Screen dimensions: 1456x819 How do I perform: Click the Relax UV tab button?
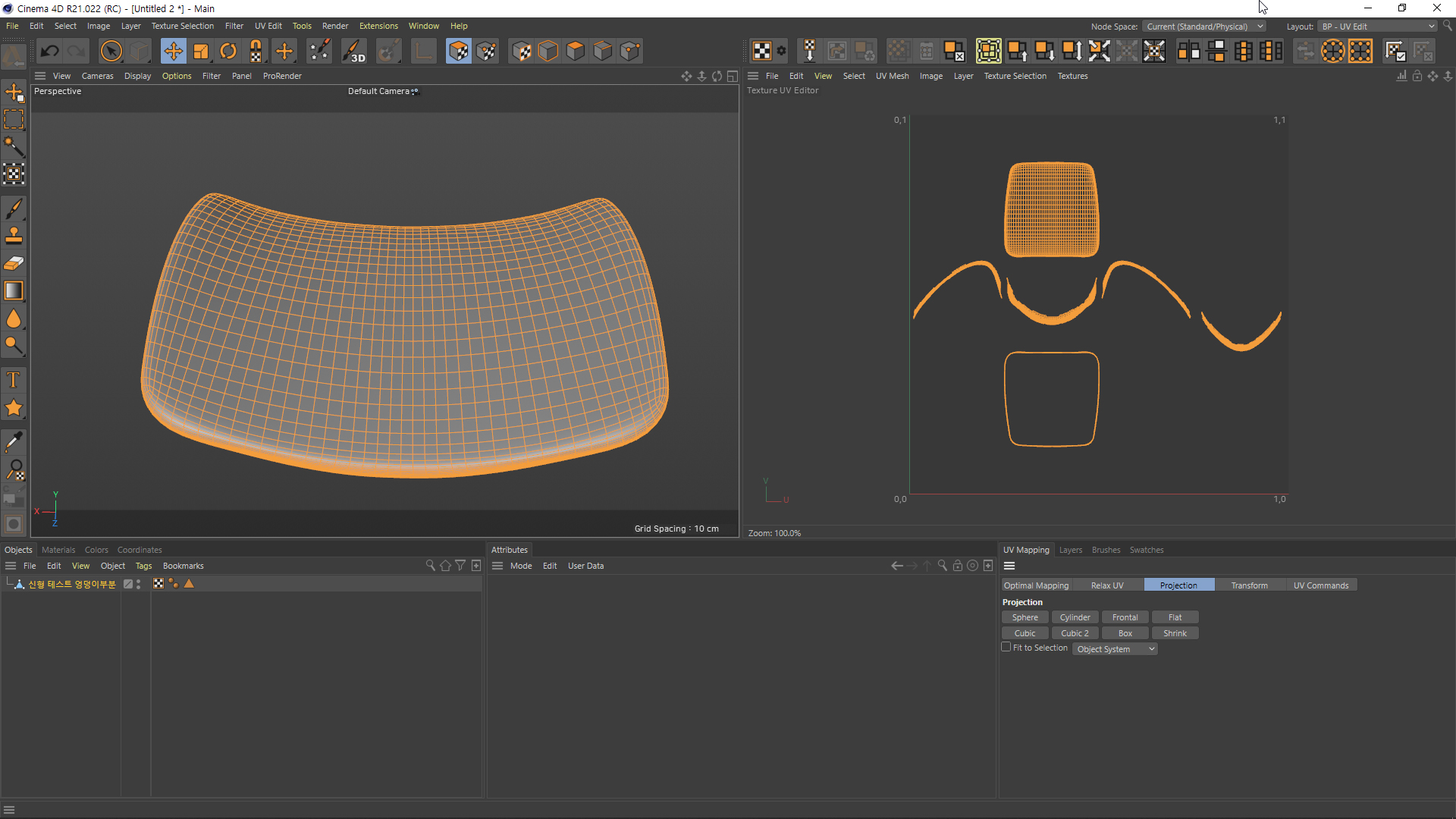(x=1107, y=585)
